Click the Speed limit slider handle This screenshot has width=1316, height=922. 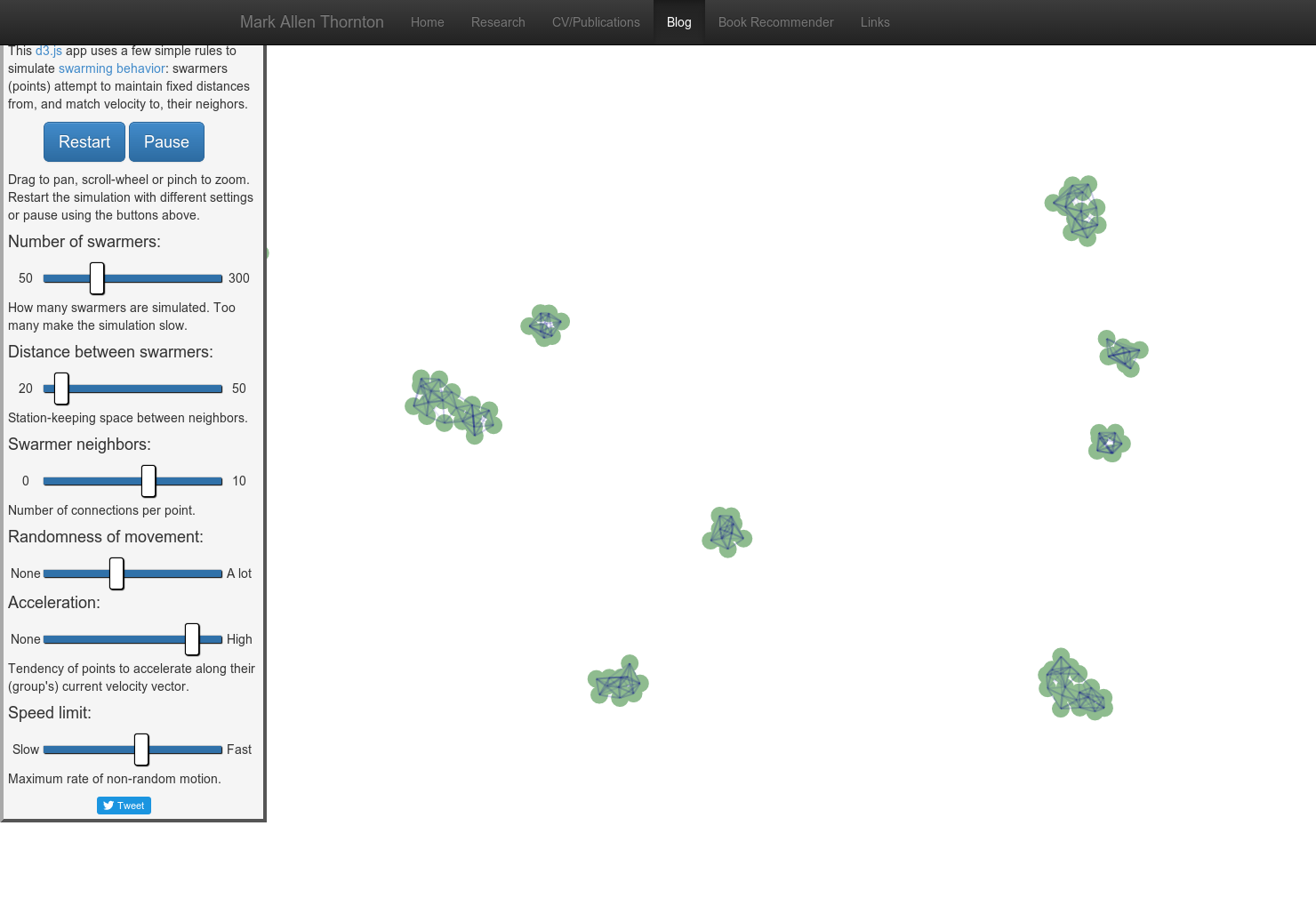(x=141, y=750)
